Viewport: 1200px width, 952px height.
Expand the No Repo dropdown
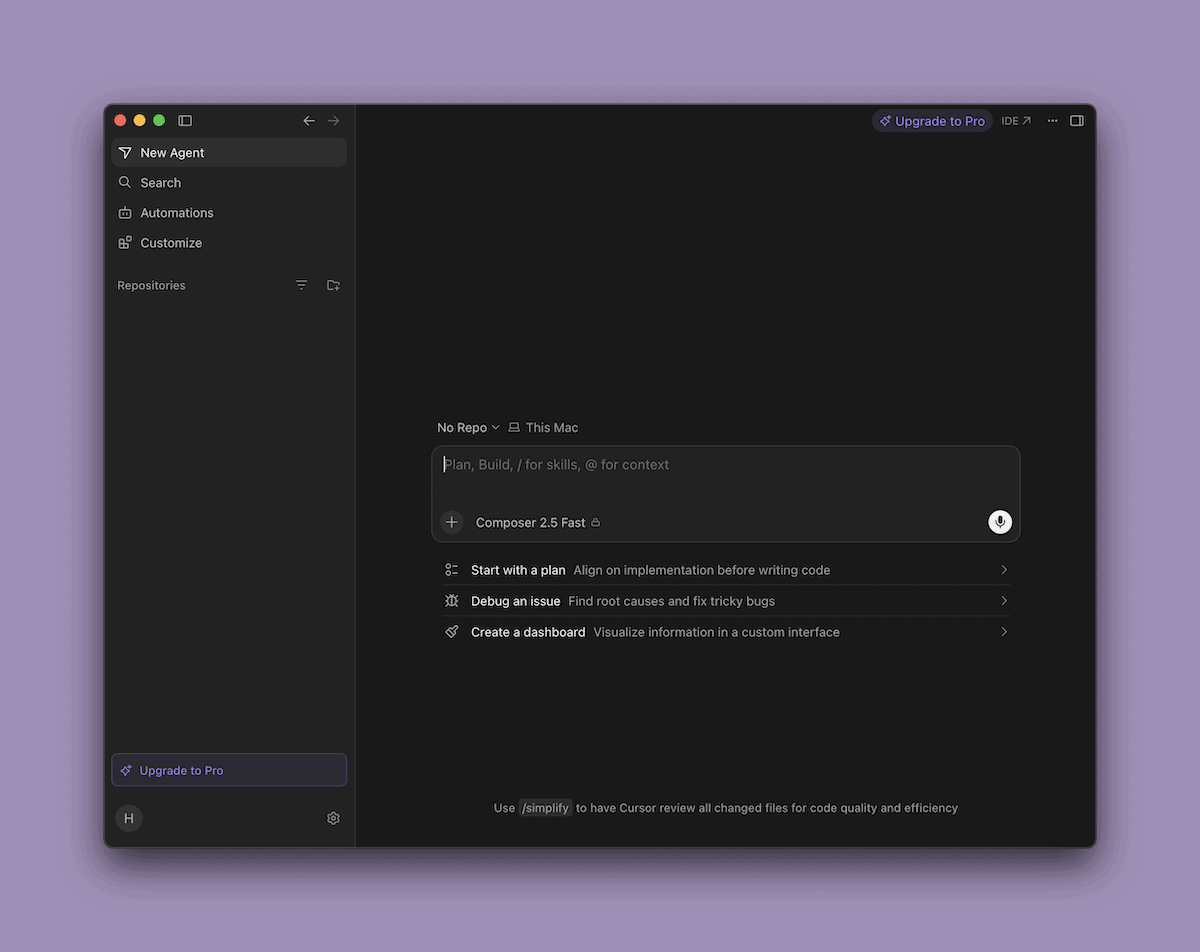click(x=468, y=428)
